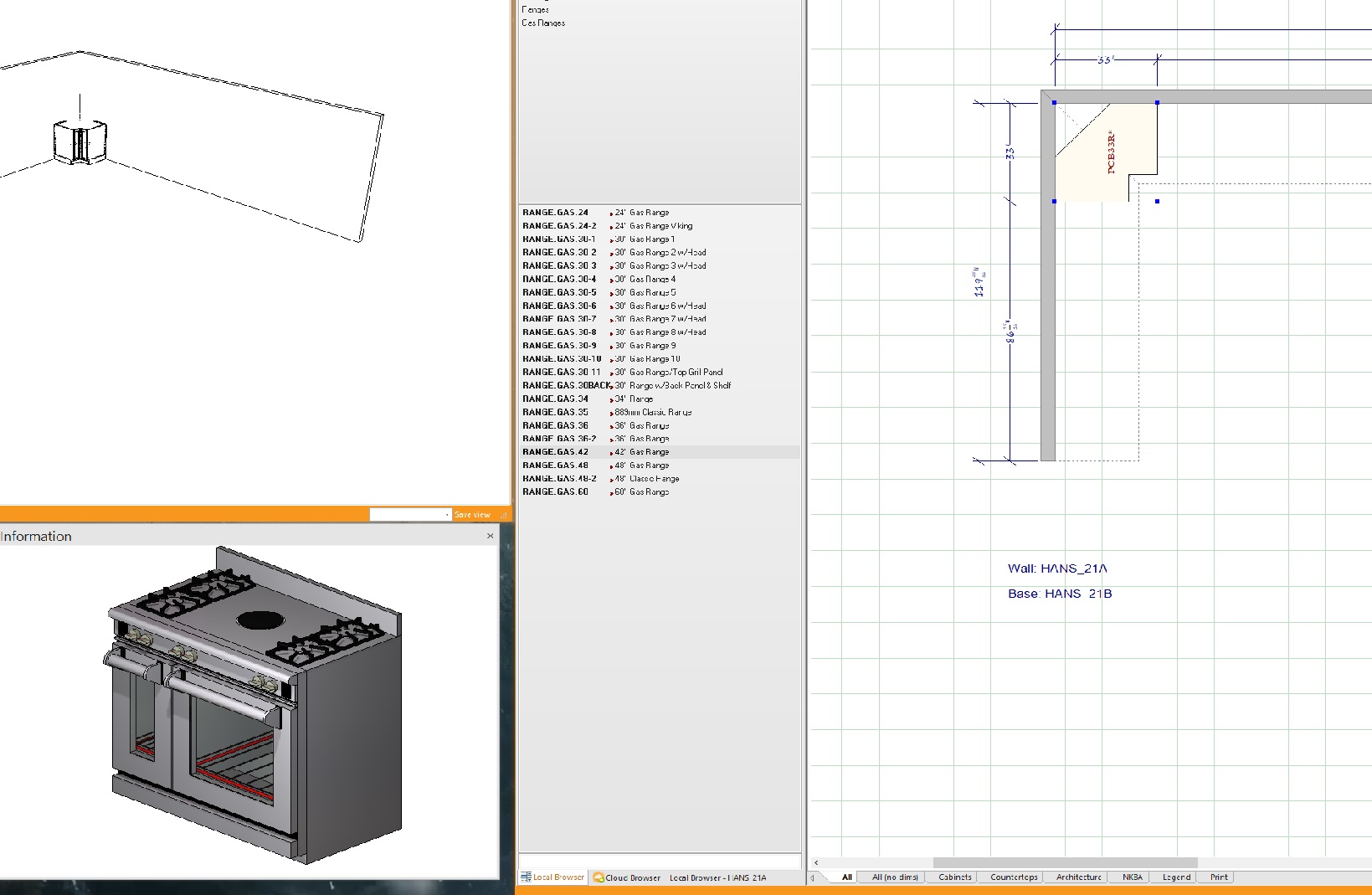Click the scroll-left arrow of plan scrollbar
1372x895 pixels.
coord(817,862)
